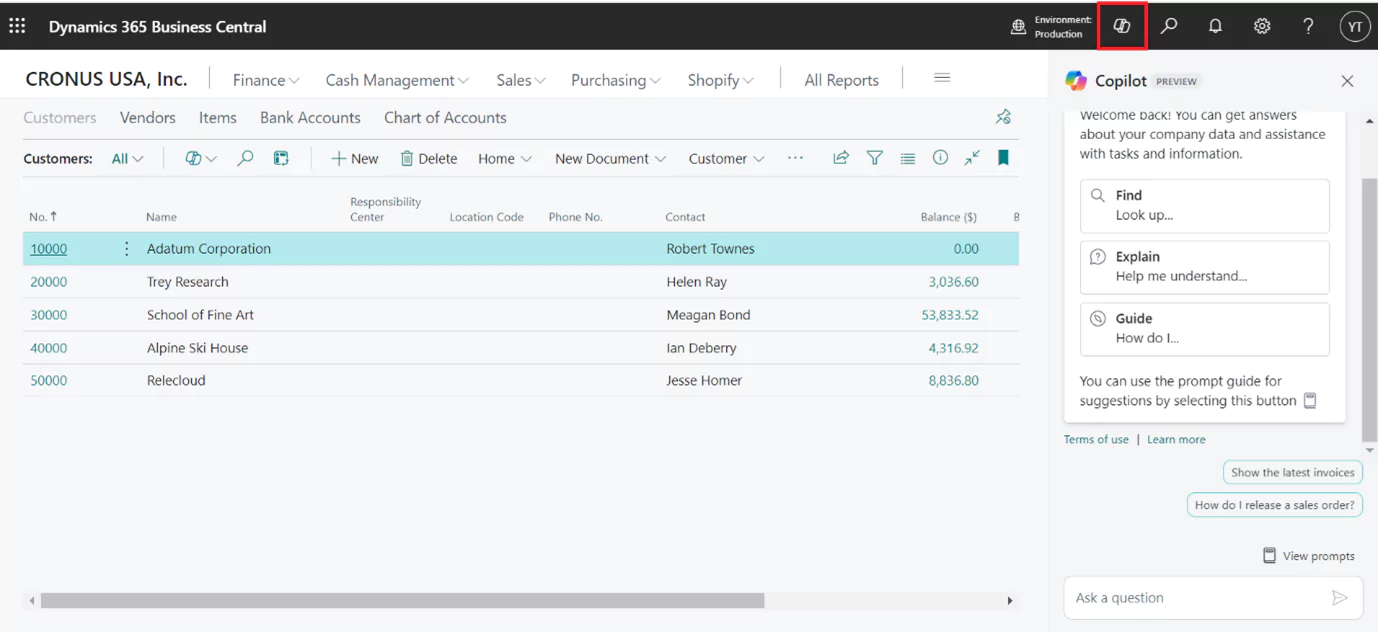
Task: Toggle the FactBox information icon
Action: pyautogui.click(x=940, y=158)
